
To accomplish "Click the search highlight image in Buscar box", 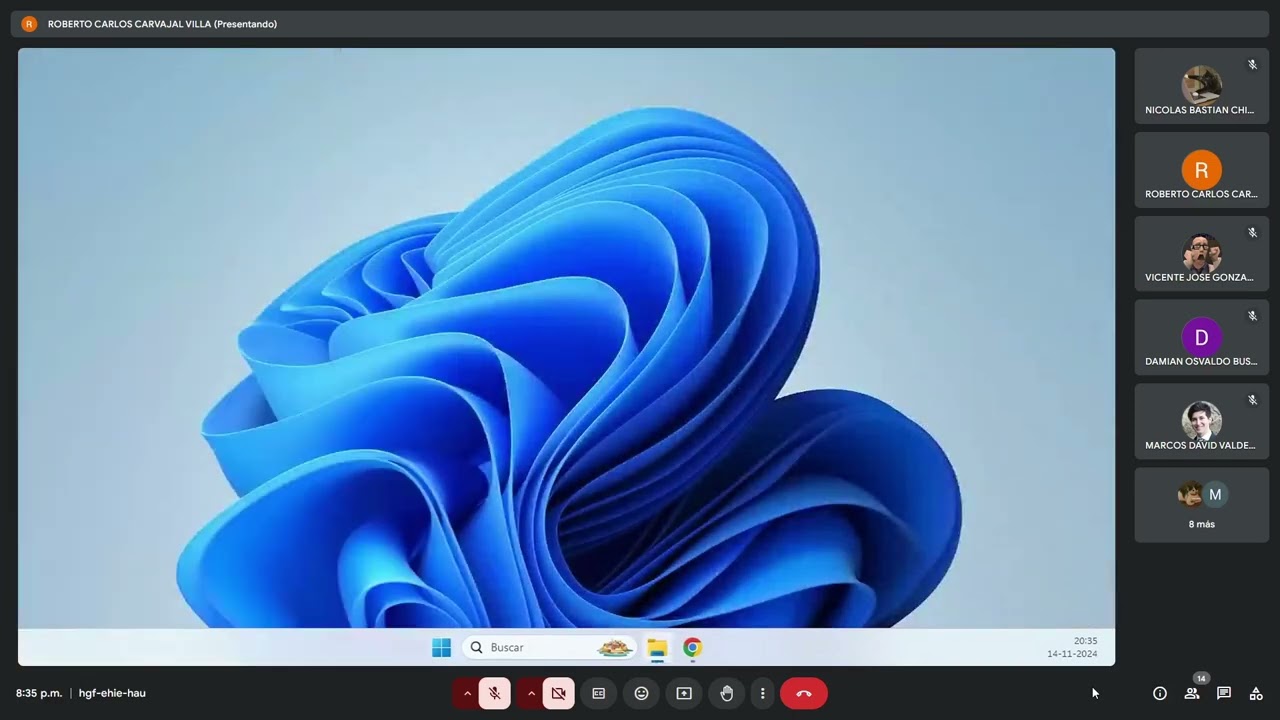I will click(x=614, y=648).
